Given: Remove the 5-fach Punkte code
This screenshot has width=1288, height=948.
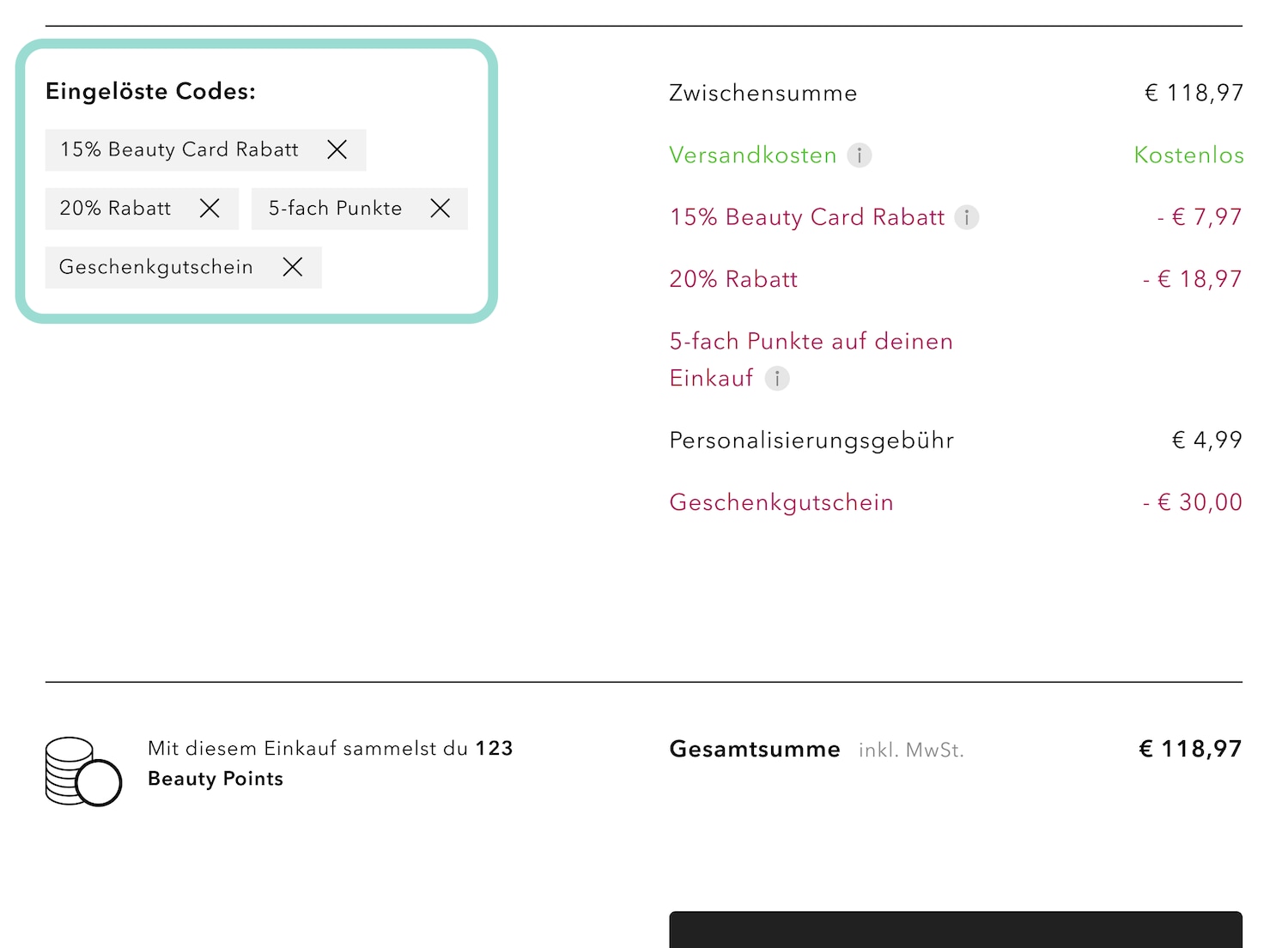Looking at the screenshot, I should coord(440,208).
